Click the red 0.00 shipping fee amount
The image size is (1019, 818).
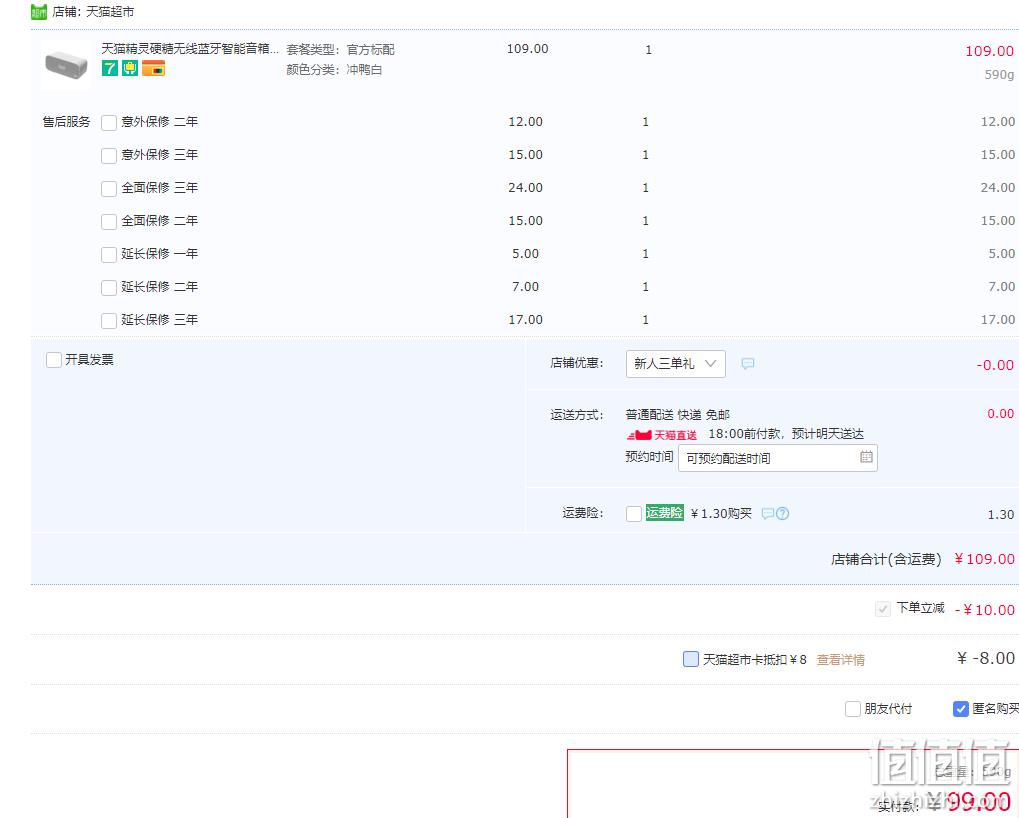[1000, 414]
